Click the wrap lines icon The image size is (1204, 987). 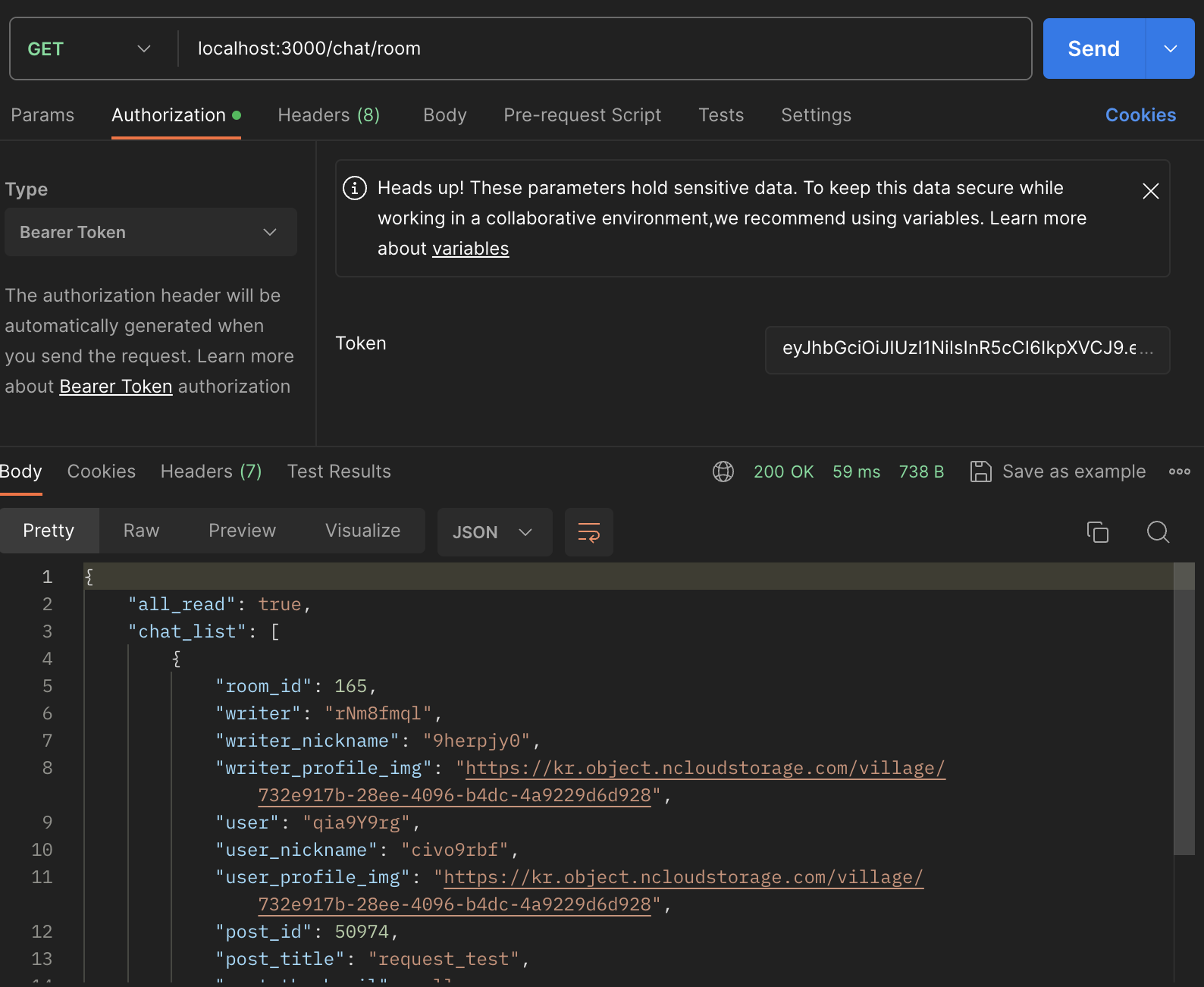coord(588,532)
